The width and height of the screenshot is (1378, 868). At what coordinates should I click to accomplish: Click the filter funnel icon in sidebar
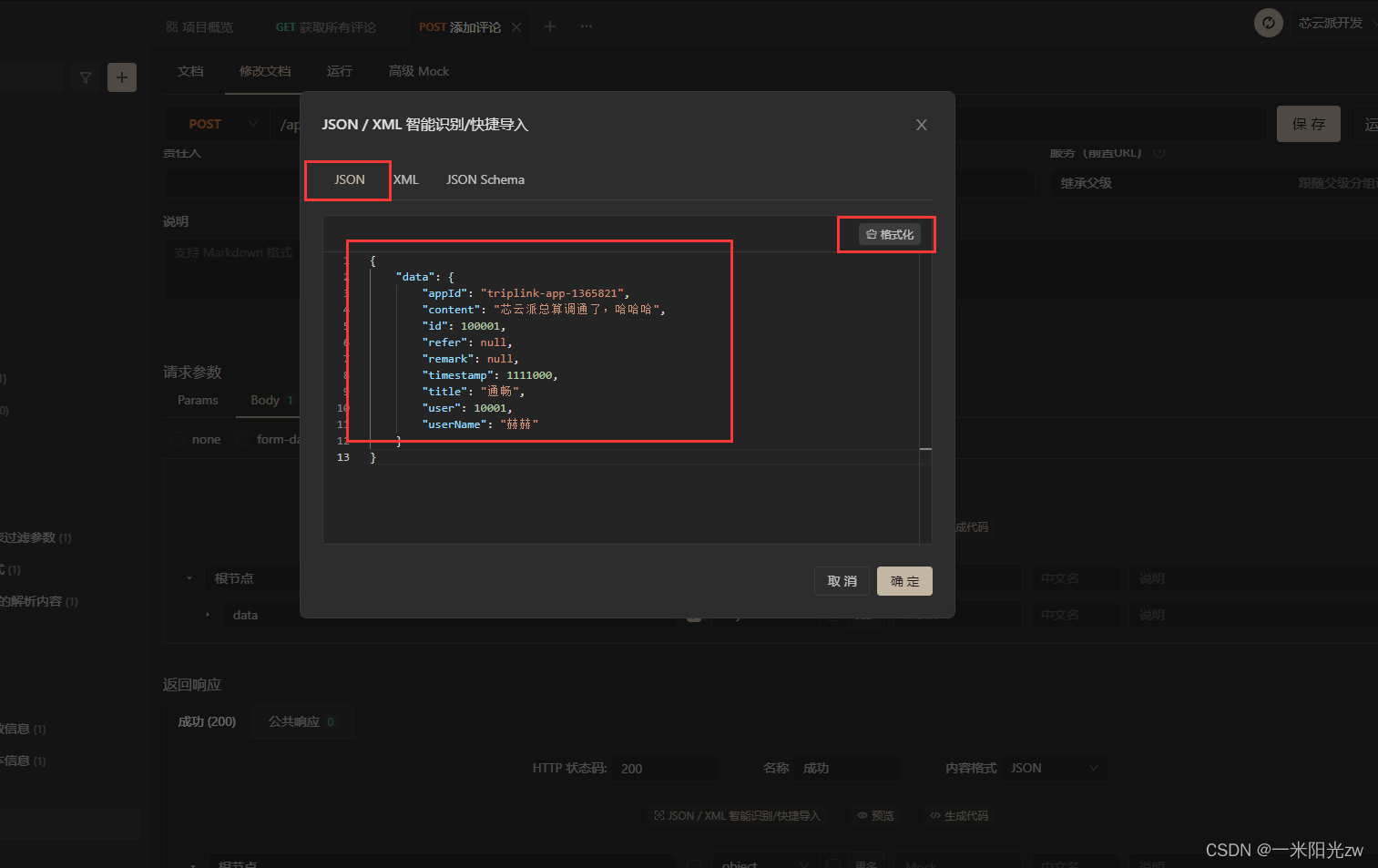[x=86, y=77]
